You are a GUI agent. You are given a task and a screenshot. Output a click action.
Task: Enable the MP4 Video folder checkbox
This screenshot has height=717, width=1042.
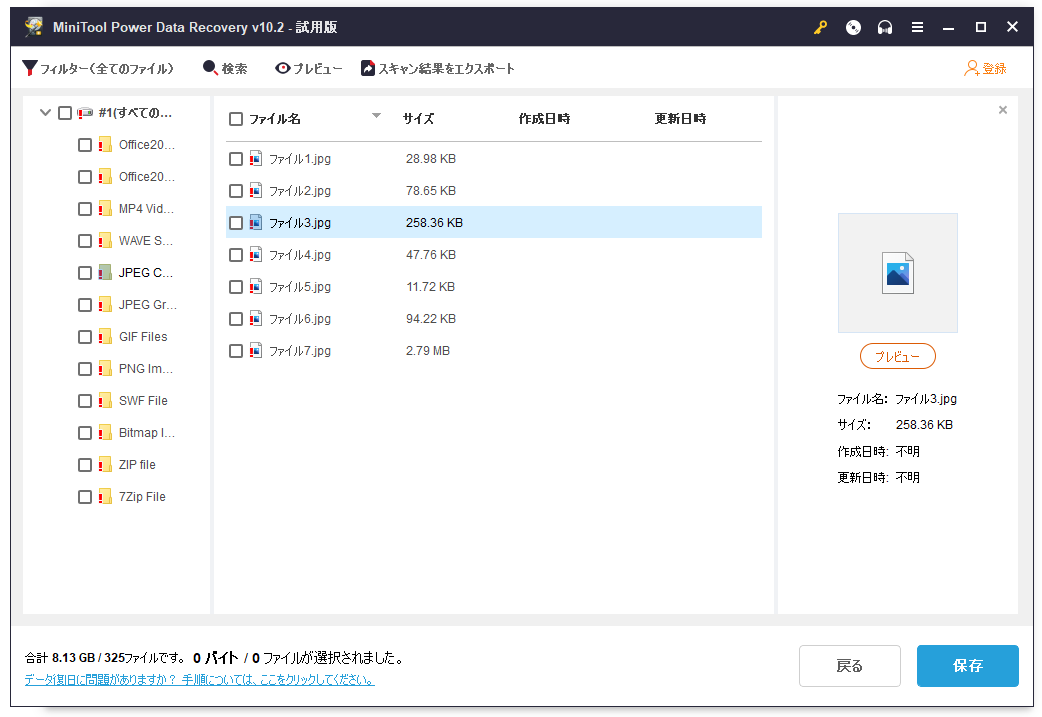(85, 209)
